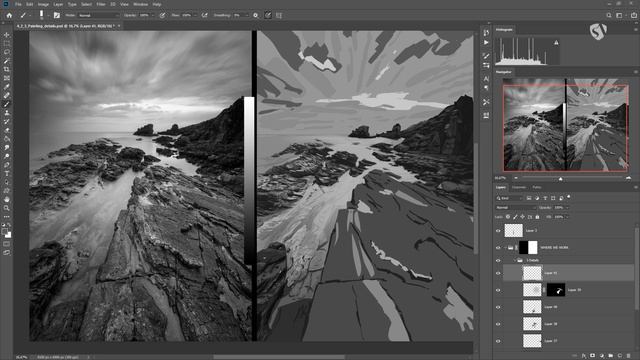Click the create new layer icon
Screen dimensions: 640x360
click(x=620, y=356)
